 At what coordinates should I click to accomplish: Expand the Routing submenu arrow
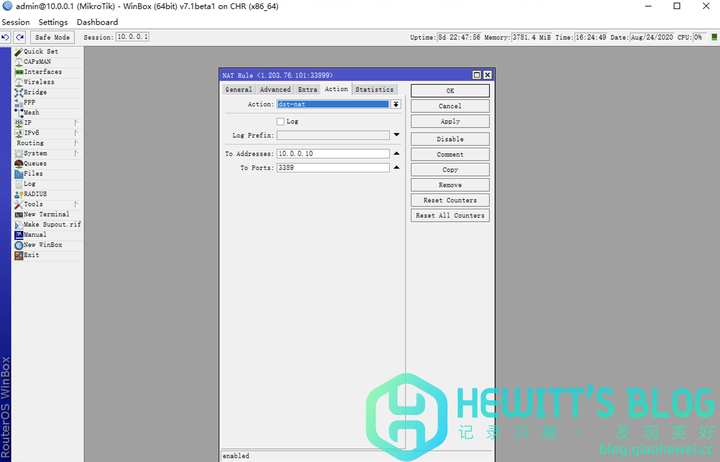coord(76,143)
